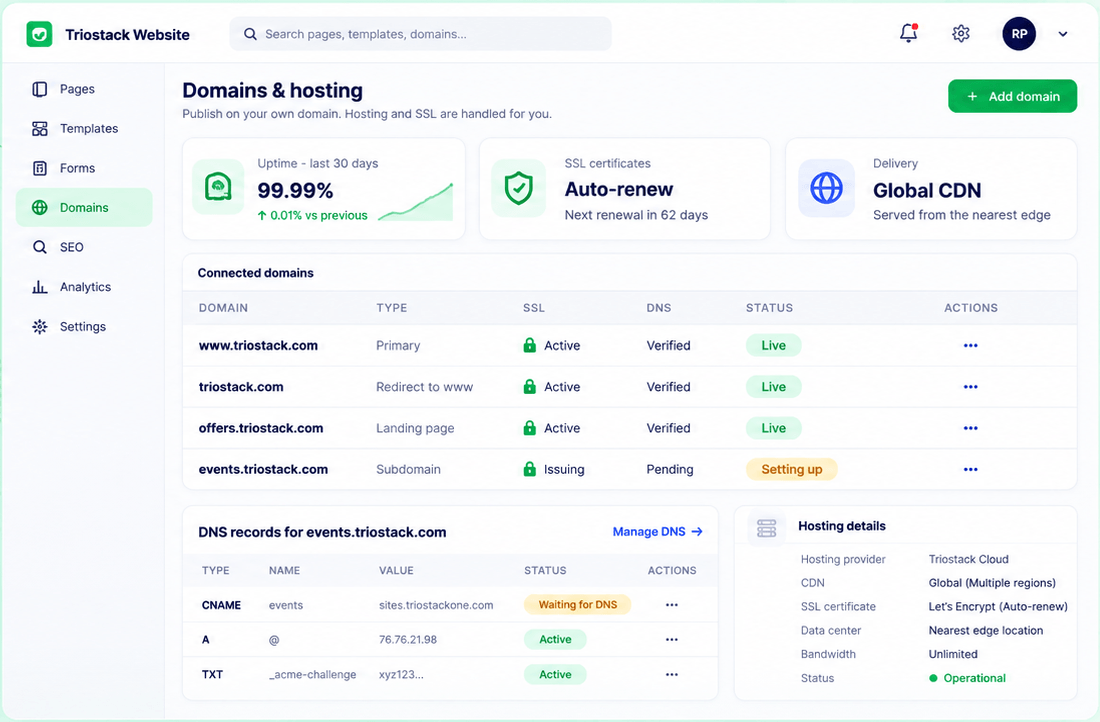Select domain events.triostack.com in table
This screenshot has width=1100, height=722.
[263, 469]
